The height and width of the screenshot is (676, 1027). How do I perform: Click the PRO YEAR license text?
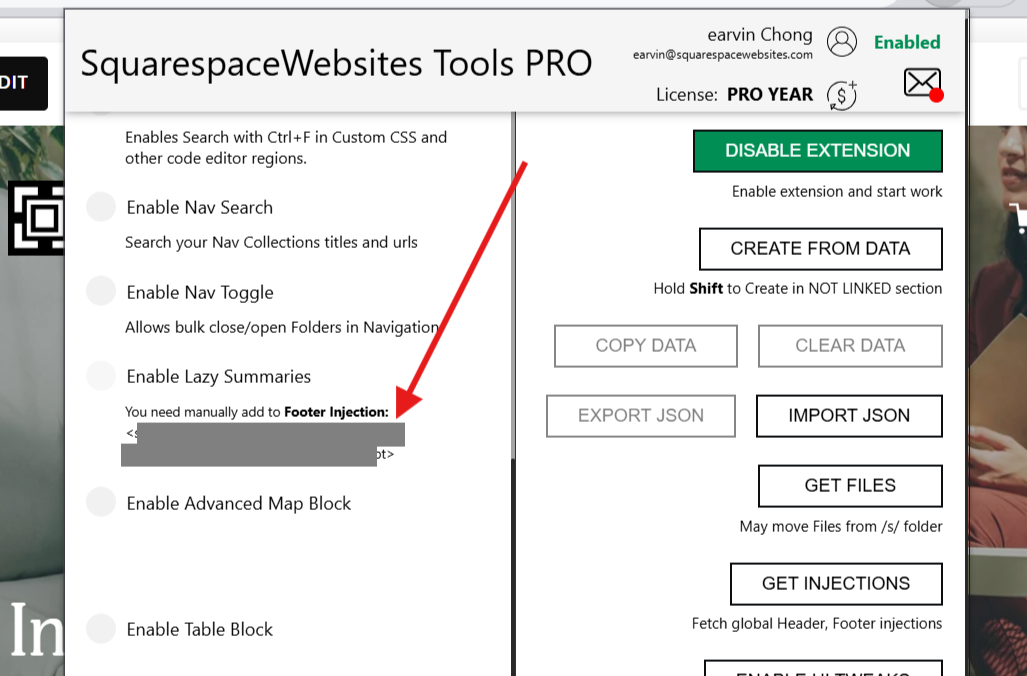point(770,95)
